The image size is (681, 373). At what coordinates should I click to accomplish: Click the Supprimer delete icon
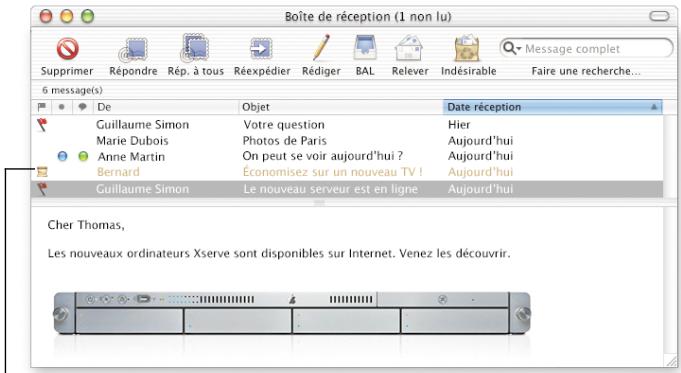(x=67, y=49)
